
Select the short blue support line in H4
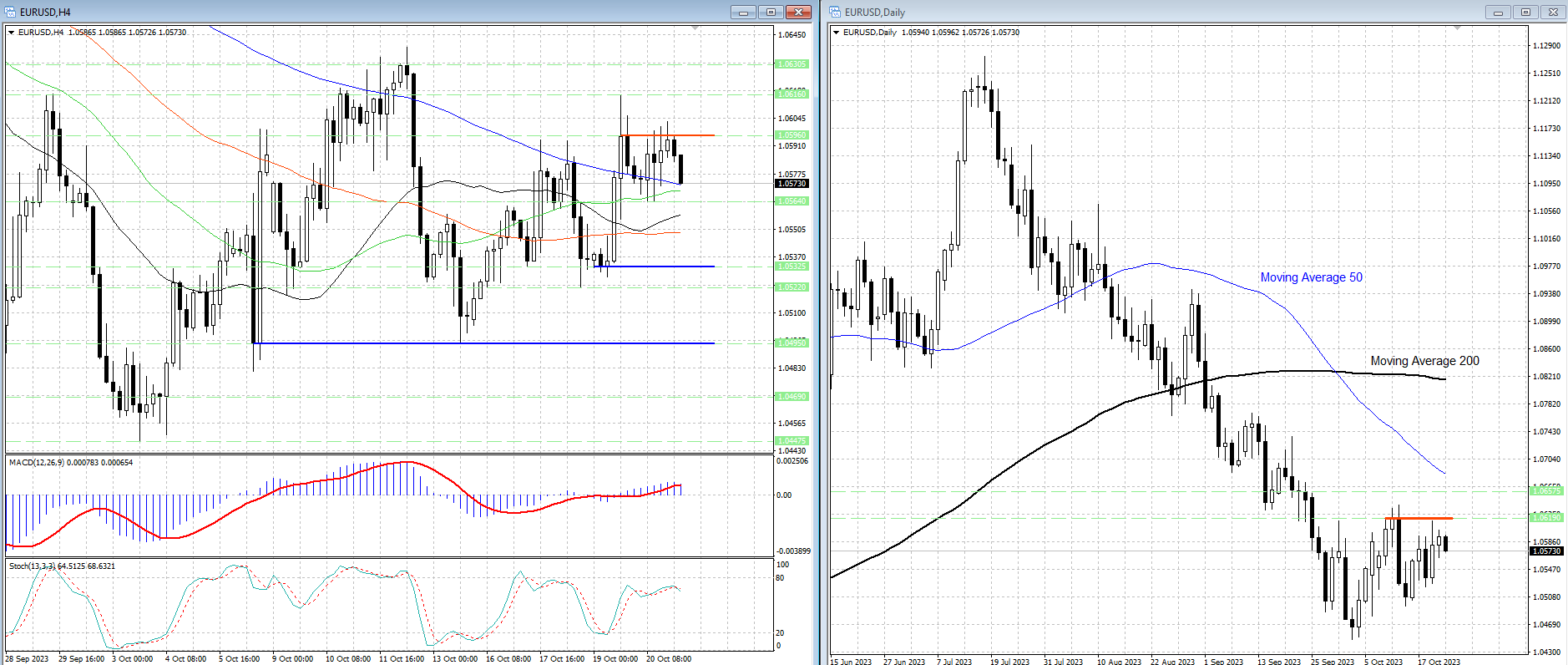click(x=655, y=267)
